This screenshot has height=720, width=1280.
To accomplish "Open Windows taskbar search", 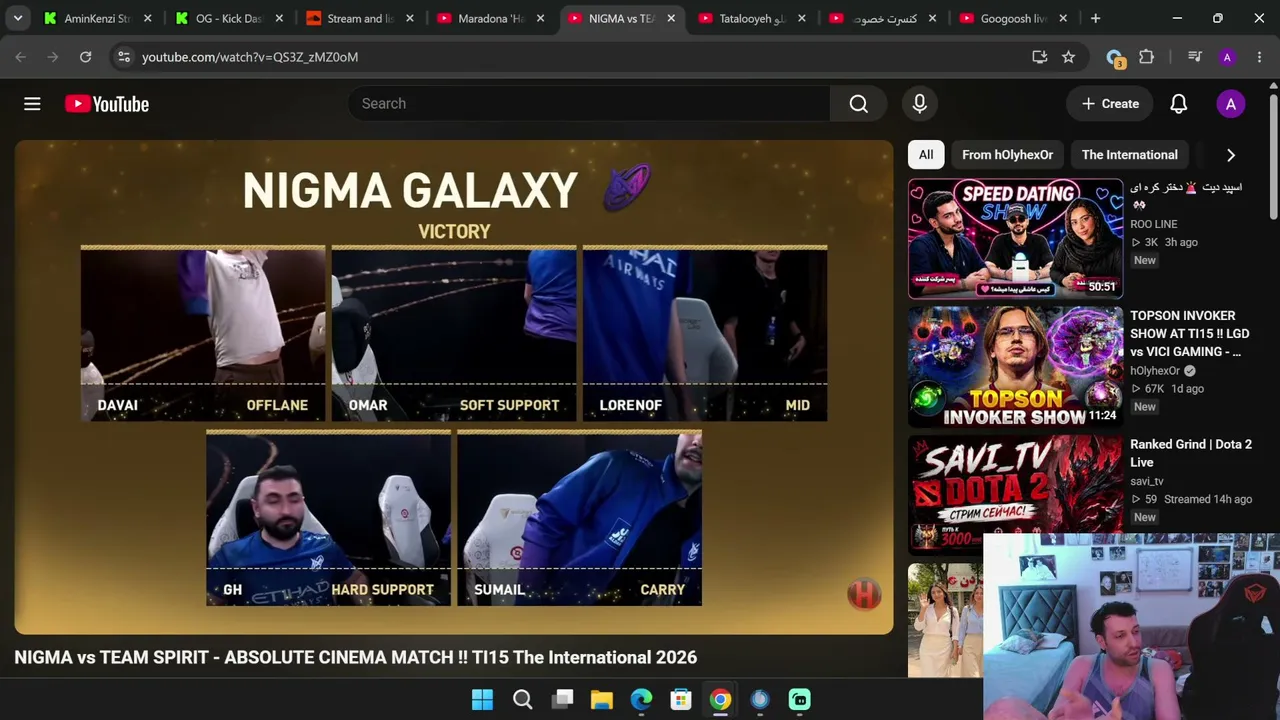I will click(x=522, y=700).
